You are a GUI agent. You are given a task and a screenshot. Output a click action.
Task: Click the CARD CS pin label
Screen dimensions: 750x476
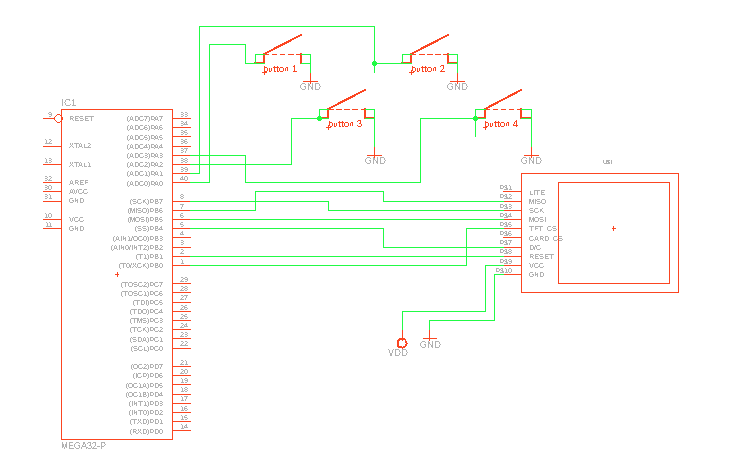coord(546,239)
